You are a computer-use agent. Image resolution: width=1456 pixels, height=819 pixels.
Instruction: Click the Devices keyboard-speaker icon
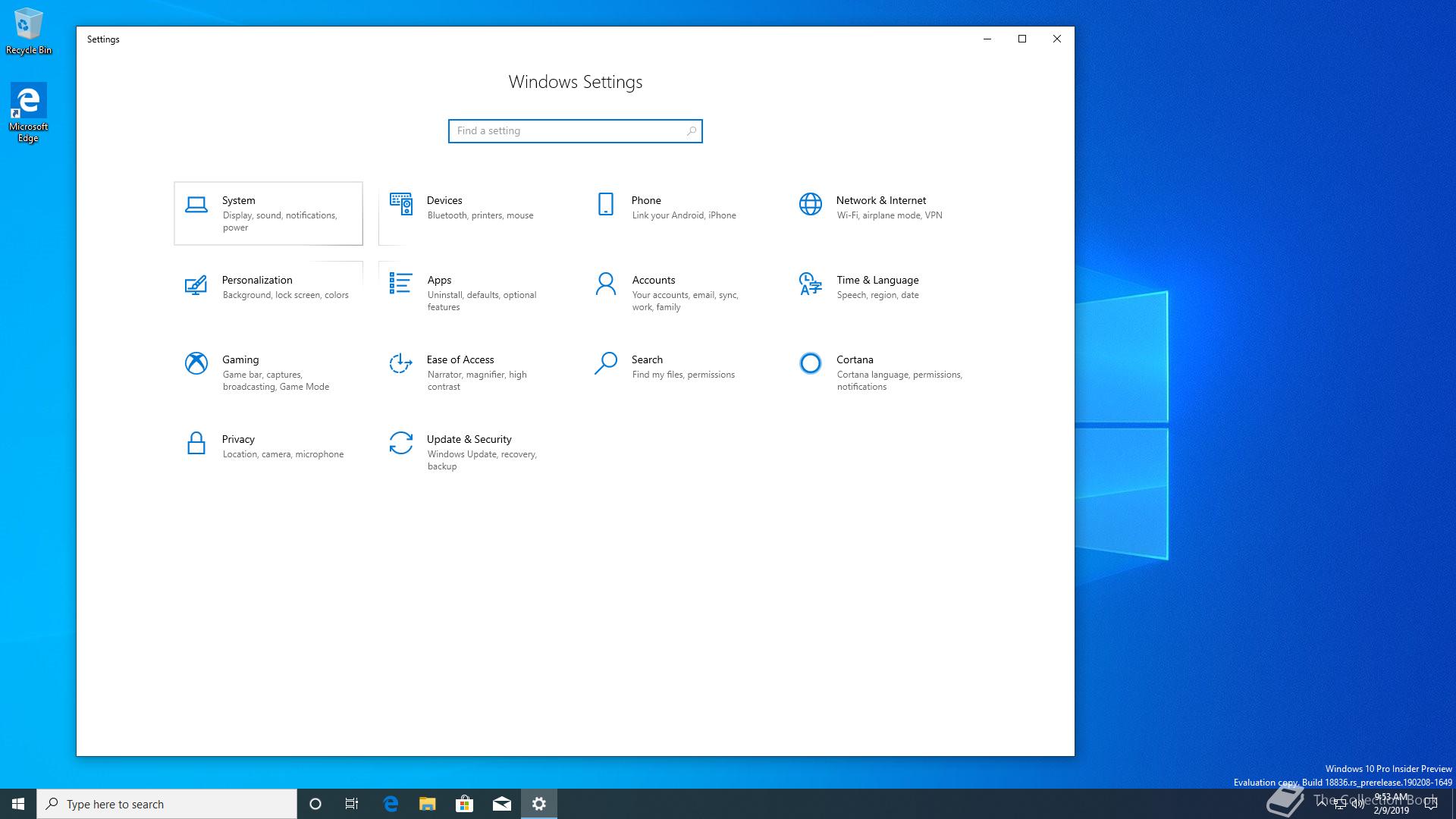[400, 204]
